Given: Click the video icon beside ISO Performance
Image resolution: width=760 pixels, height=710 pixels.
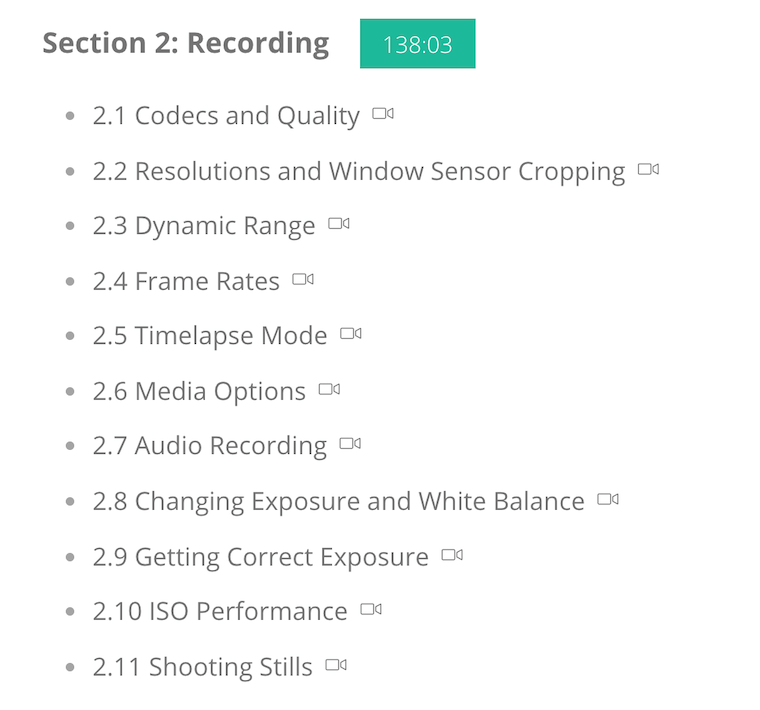Looking at the screenshot, I should click(371, 609).
